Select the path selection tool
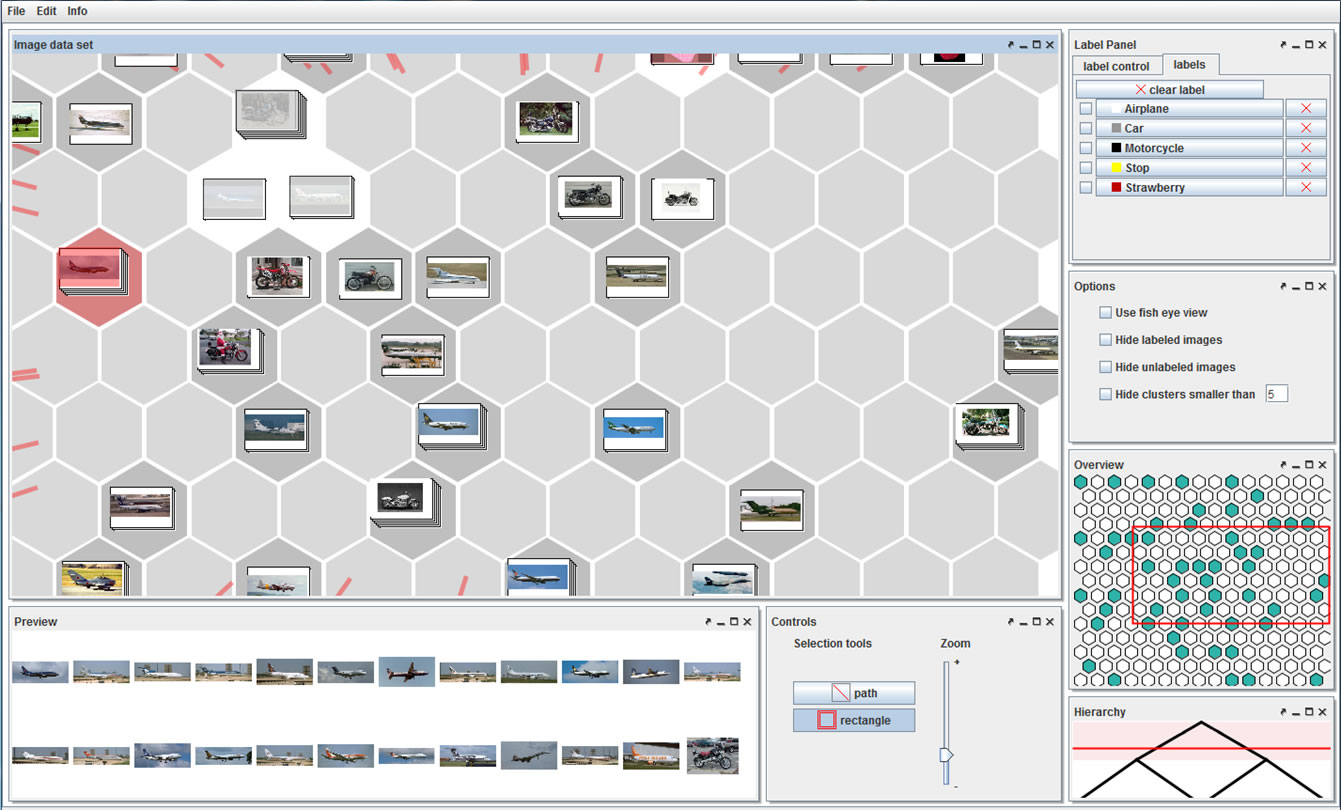The image size is (1341, 810). (x=854, y=693)
